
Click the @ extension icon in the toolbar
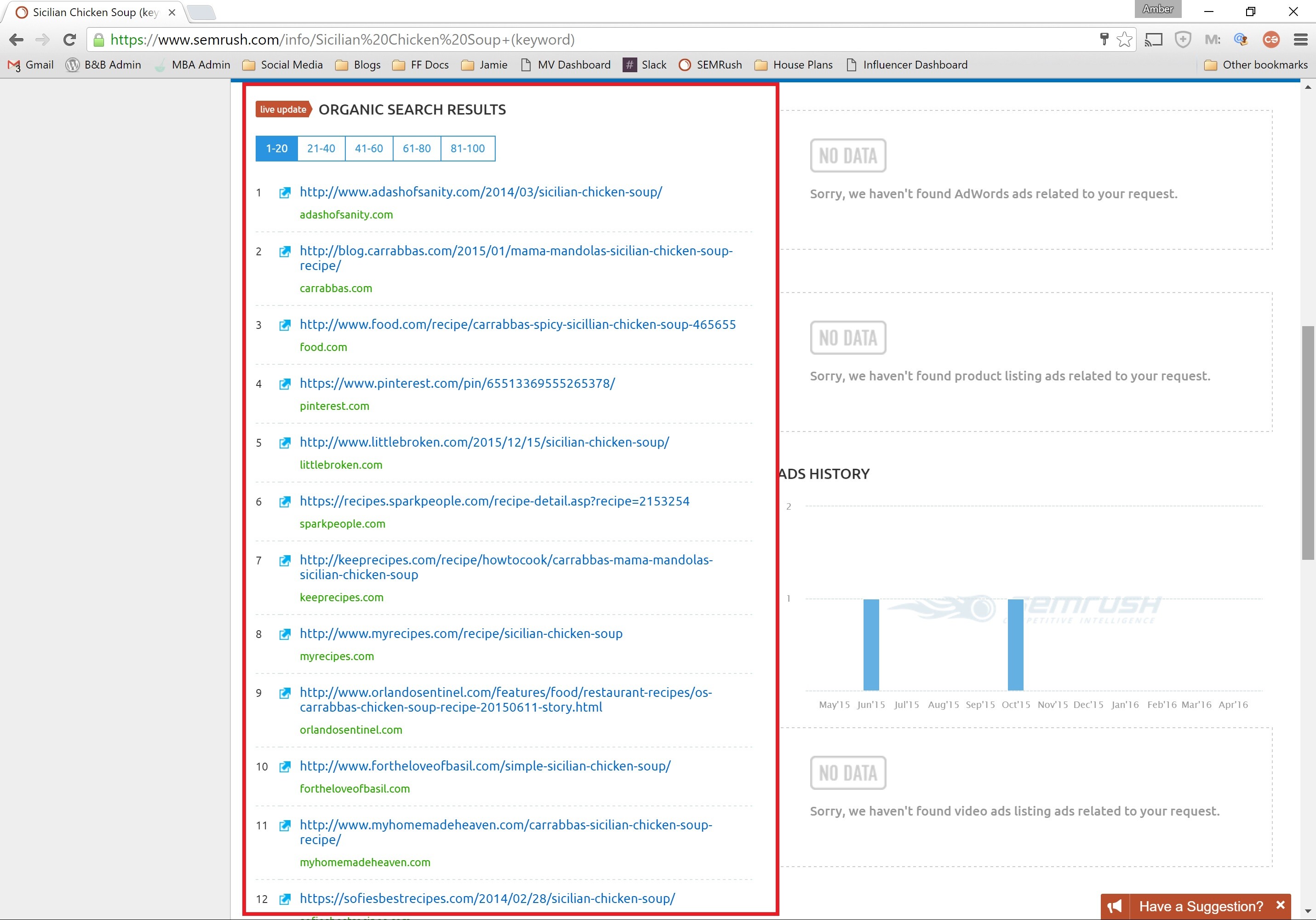point(1241,40)
